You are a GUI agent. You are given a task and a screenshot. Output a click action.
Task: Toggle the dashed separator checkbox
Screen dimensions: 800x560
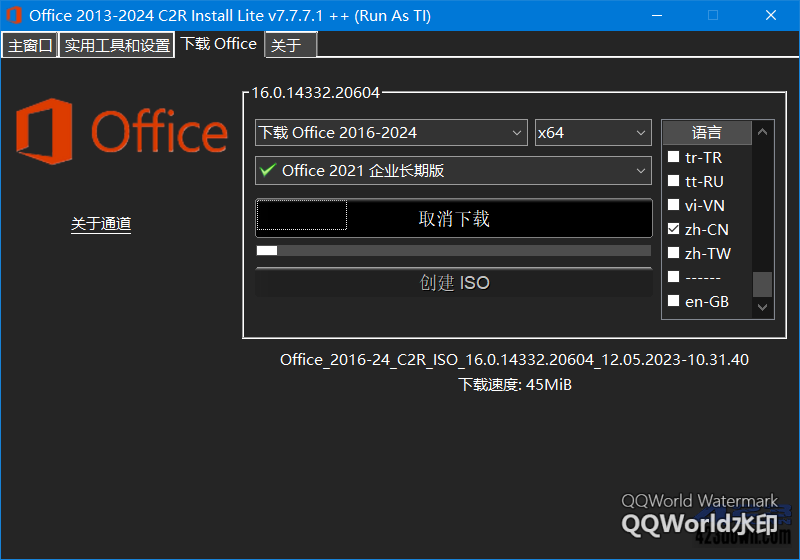[673, 276]
